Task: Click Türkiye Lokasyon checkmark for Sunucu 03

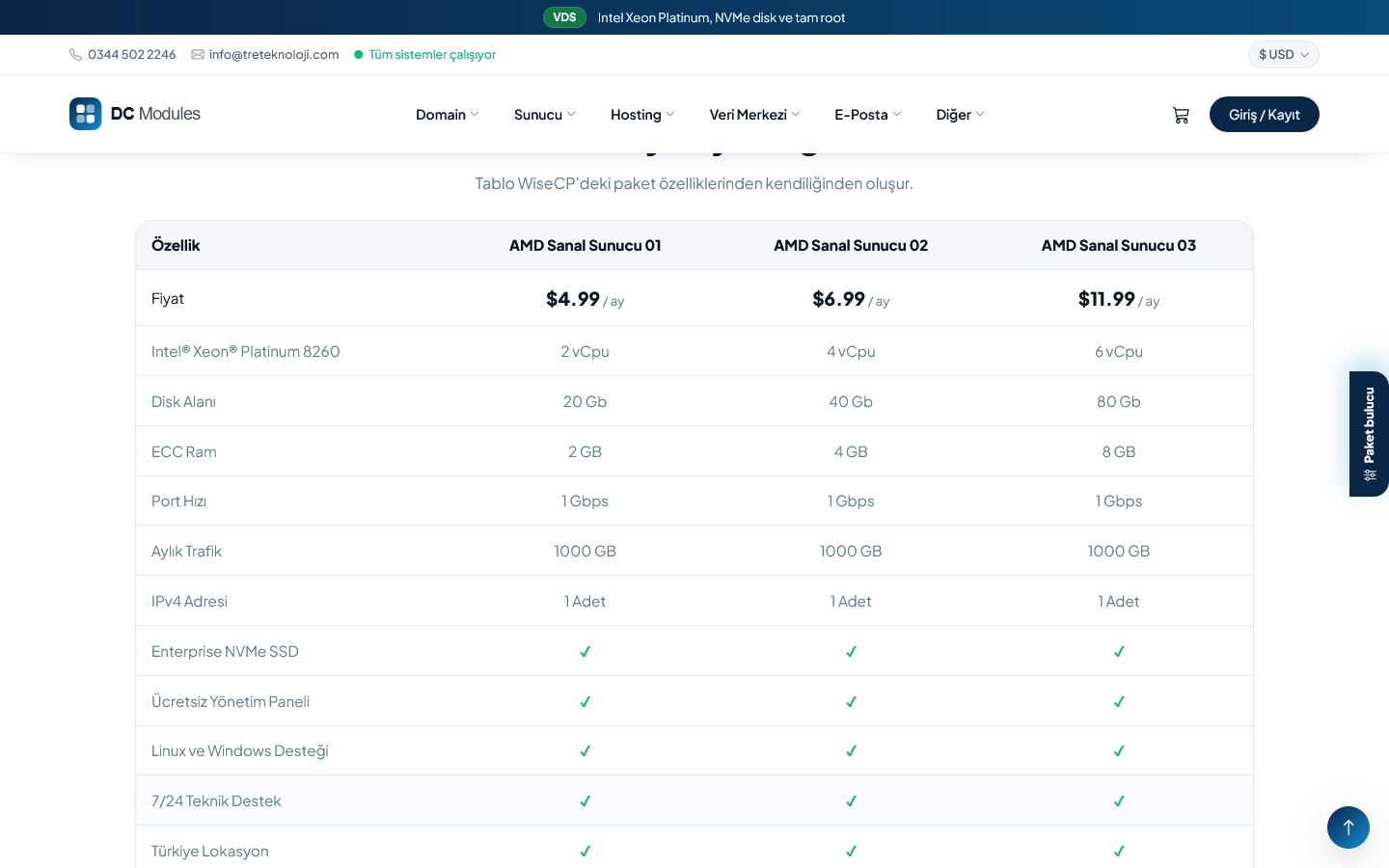Action: point(1119,852)
